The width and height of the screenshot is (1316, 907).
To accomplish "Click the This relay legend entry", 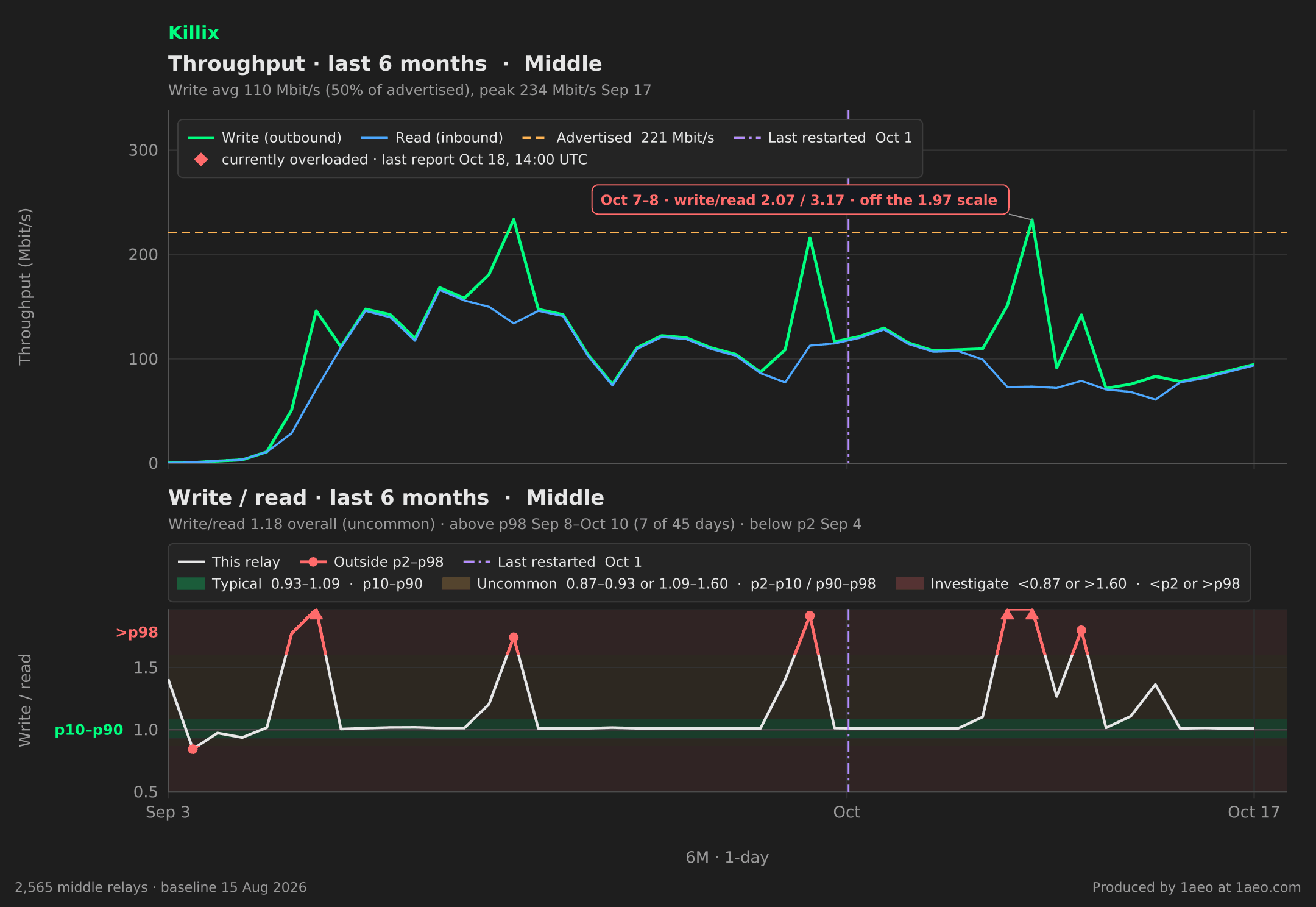I will click(229, 562).
